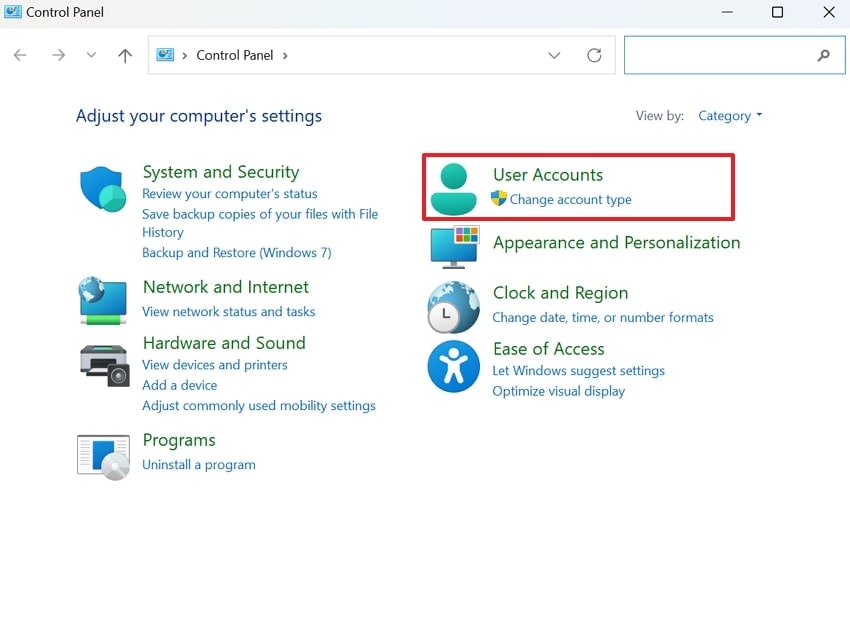
Task: Open Appearance and Personalization category
Action: click(x=616, y=242)
